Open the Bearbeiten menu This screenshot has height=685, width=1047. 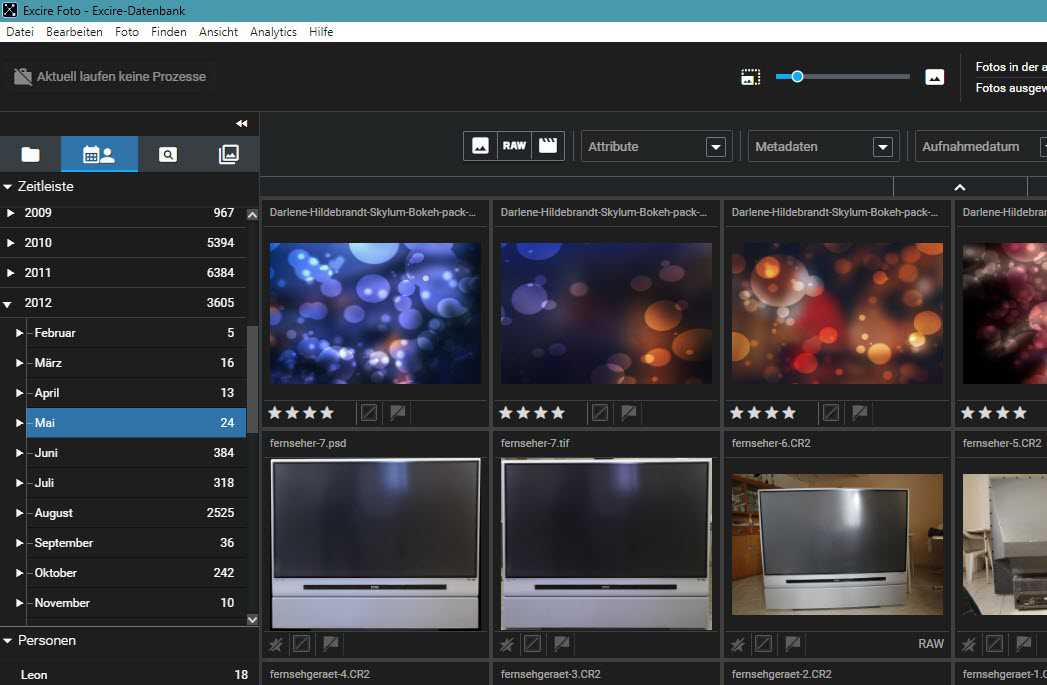[x=74, y=31]
